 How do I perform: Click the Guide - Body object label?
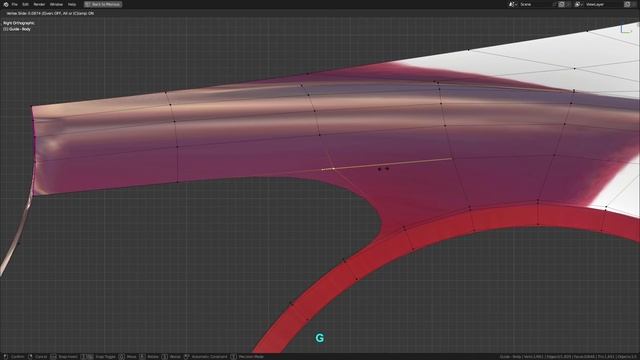(17, 29)
